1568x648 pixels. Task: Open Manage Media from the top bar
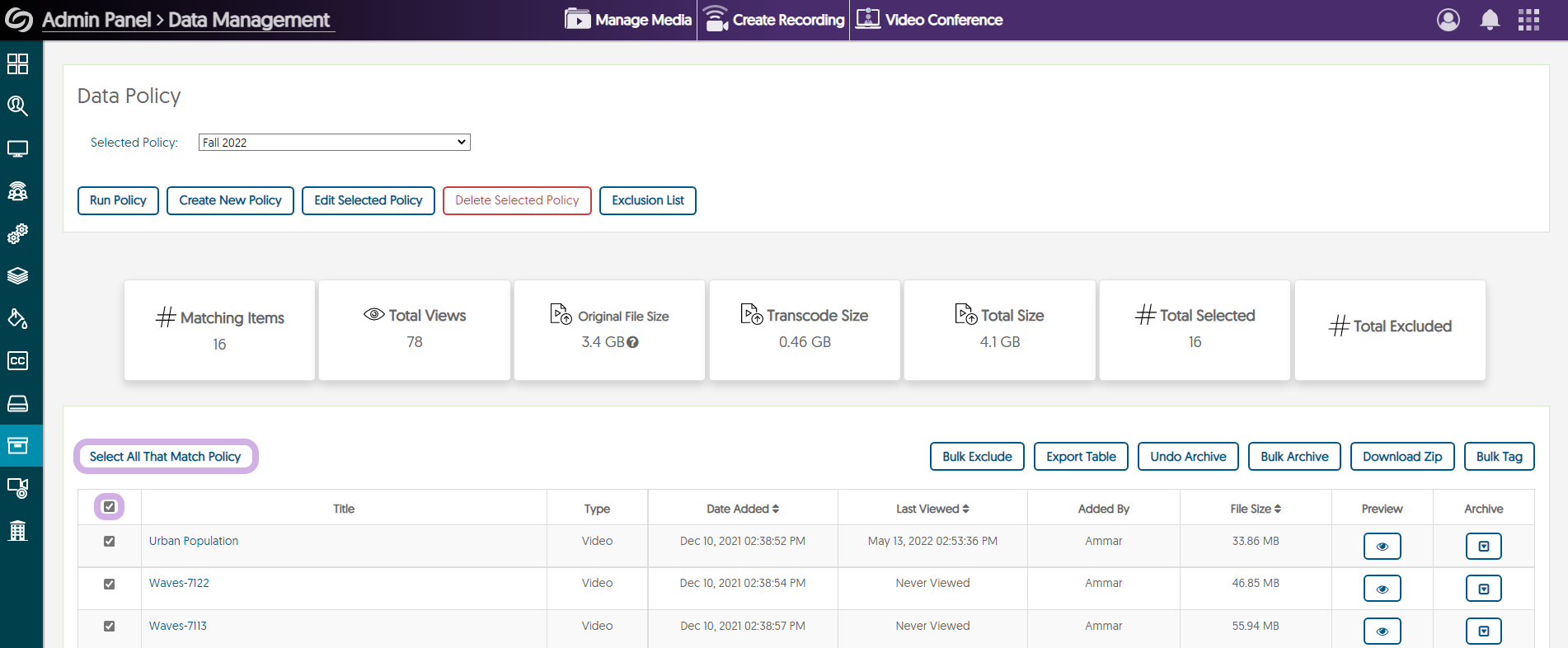628,20
